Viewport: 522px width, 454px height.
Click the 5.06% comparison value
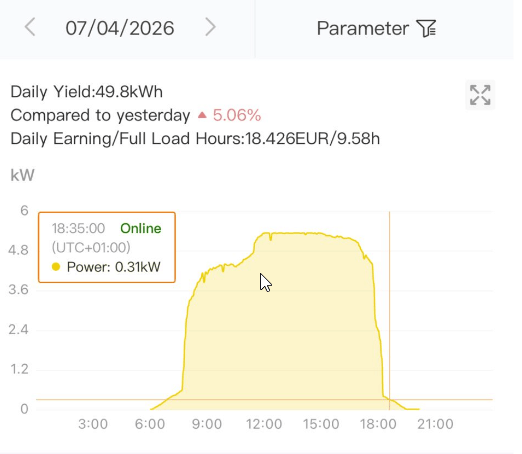click(x=237, y=115)
